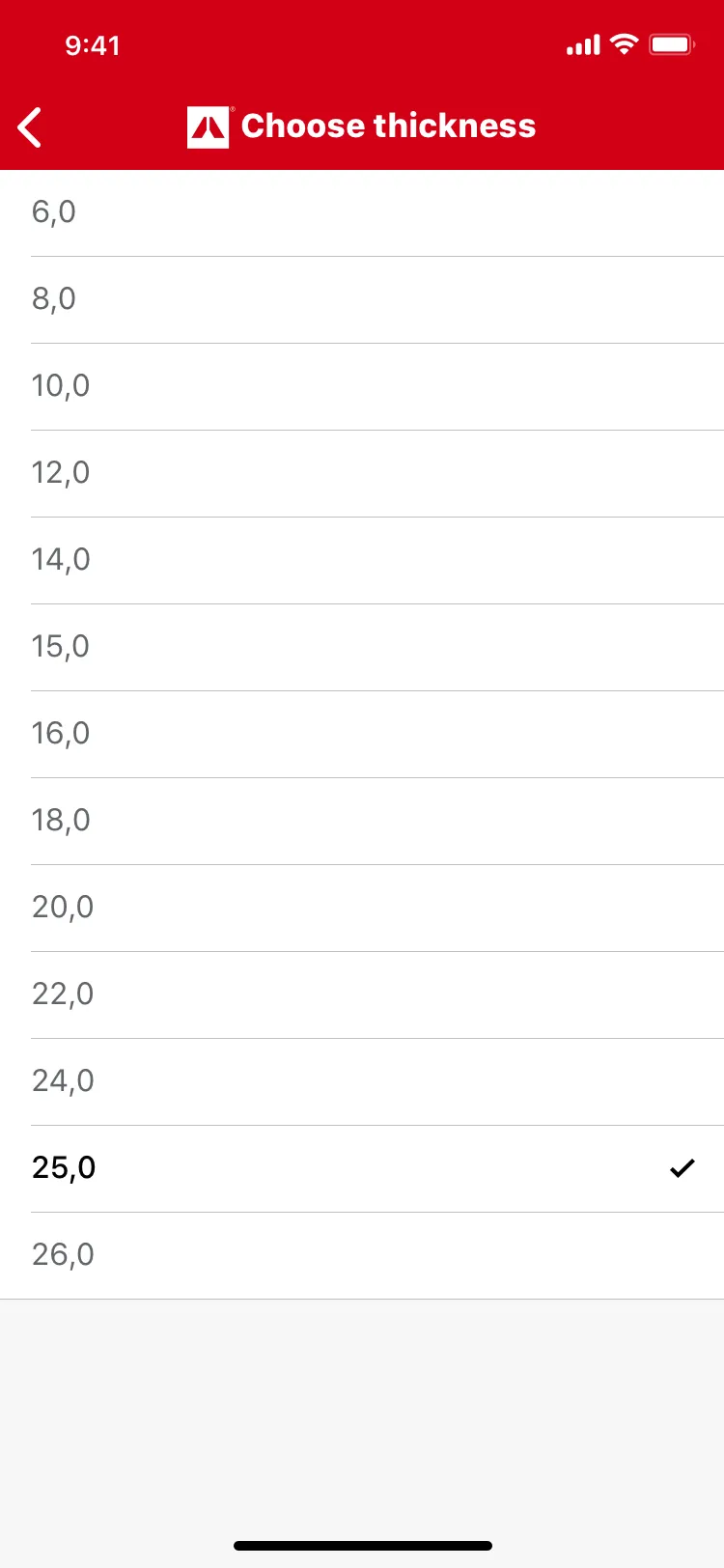Pick 16,0 from the thickness list
Screen dimensions: 724x1568
coord(362,734)
